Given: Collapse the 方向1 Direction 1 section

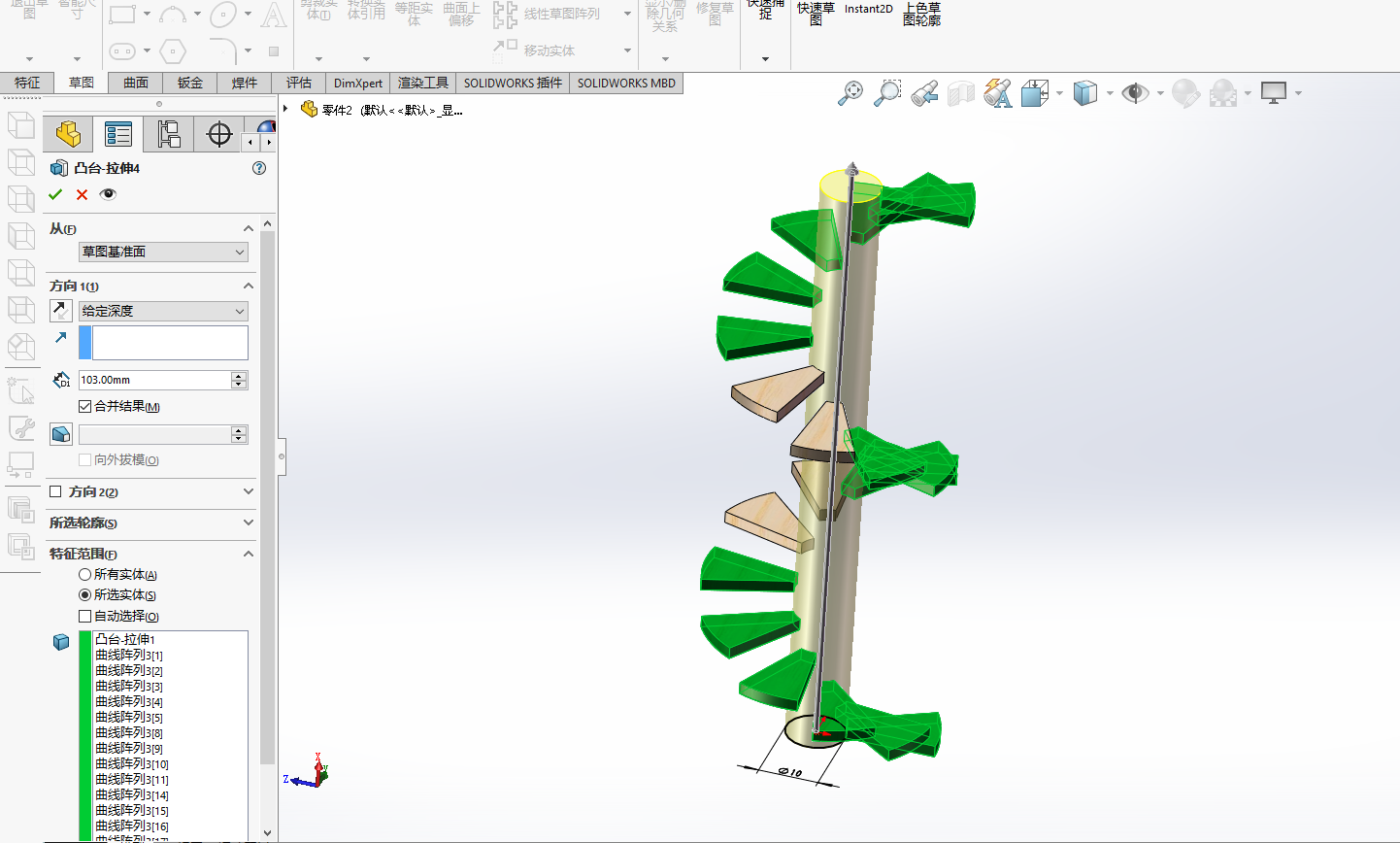Looking at the screenshot, I should (x=249, y=286).
